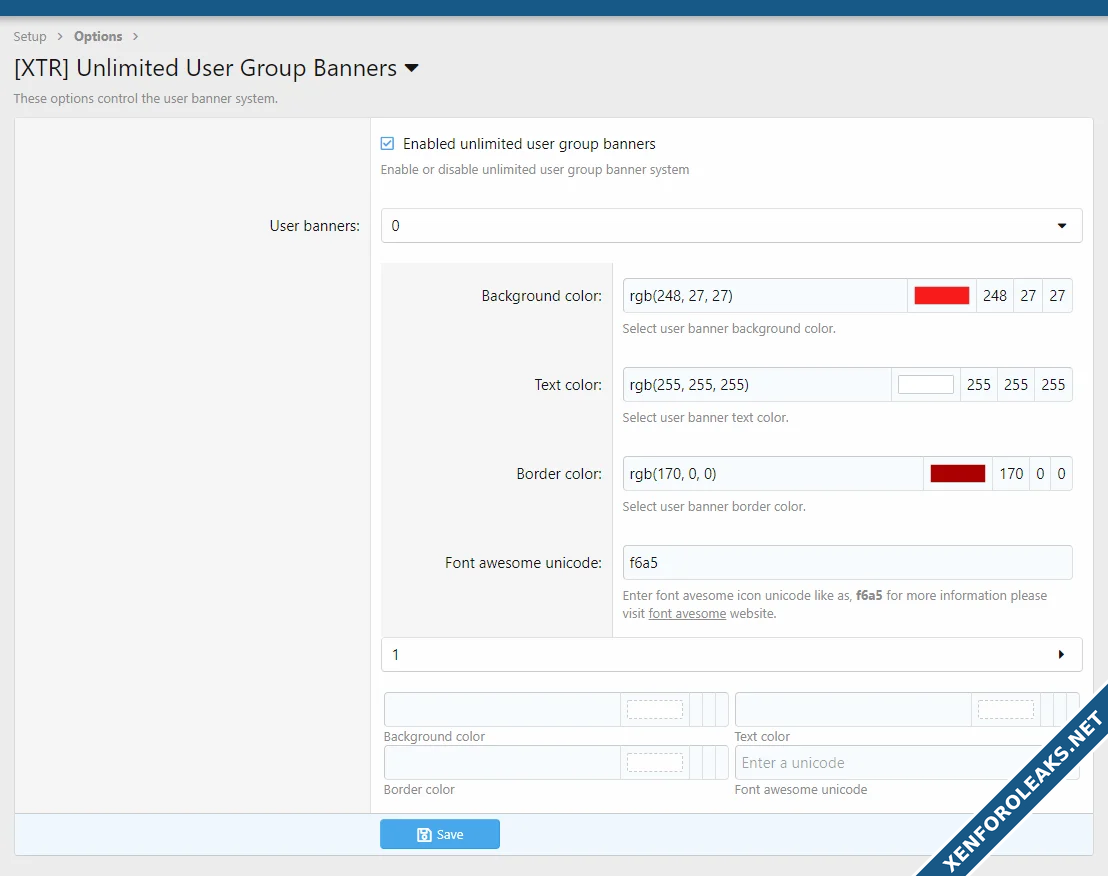
Task: Open title dropdown caret beside Unlimited User Group Banners
Action: [411, 69]
